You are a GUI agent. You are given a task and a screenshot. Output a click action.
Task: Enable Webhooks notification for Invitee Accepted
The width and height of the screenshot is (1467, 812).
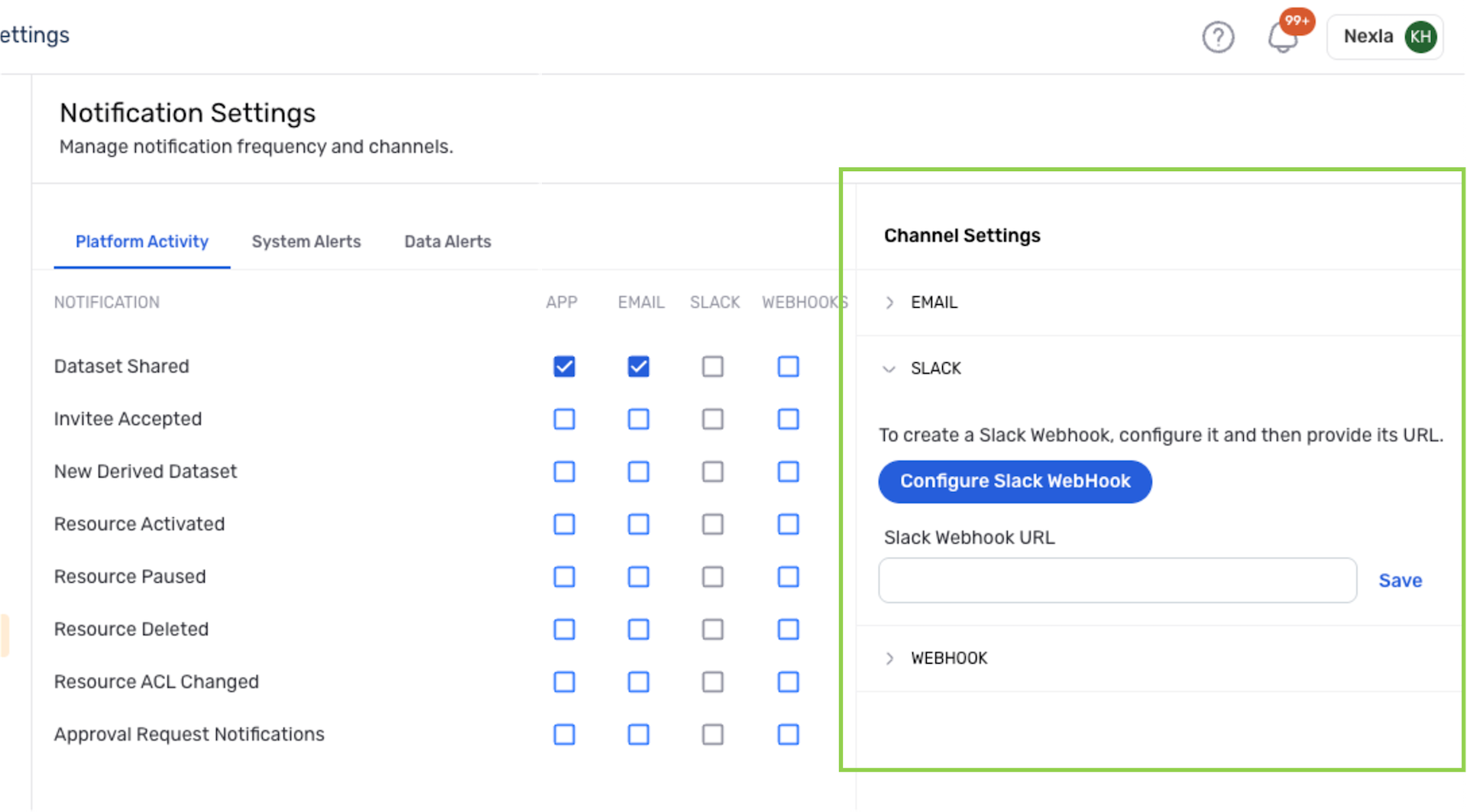[789, 419]
